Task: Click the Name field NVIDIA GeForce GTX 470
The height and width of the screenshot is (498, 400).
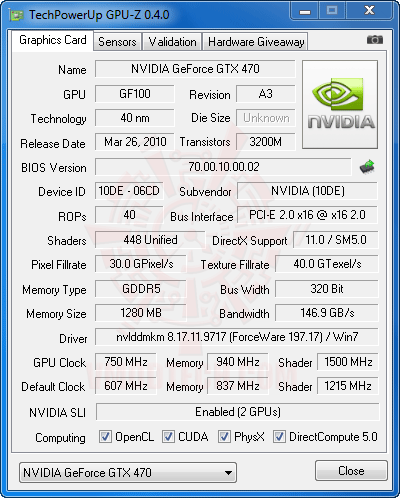Action: click(x=195, y=69)
